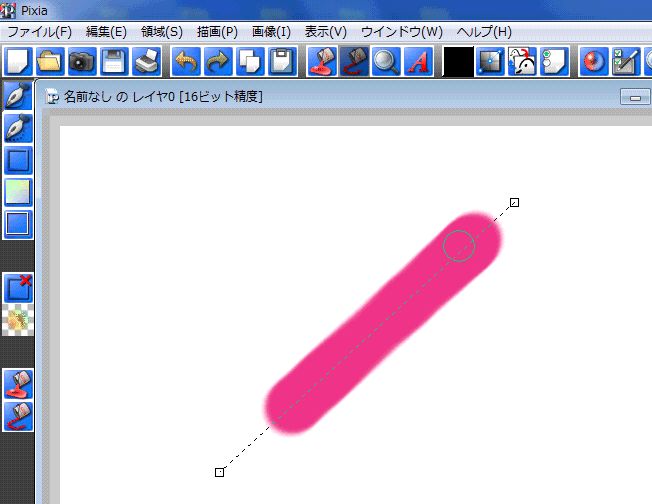This screenshot has width=652, height=504.
Task: Open the 描画(P) menu
Action: (x=217, y=32)
